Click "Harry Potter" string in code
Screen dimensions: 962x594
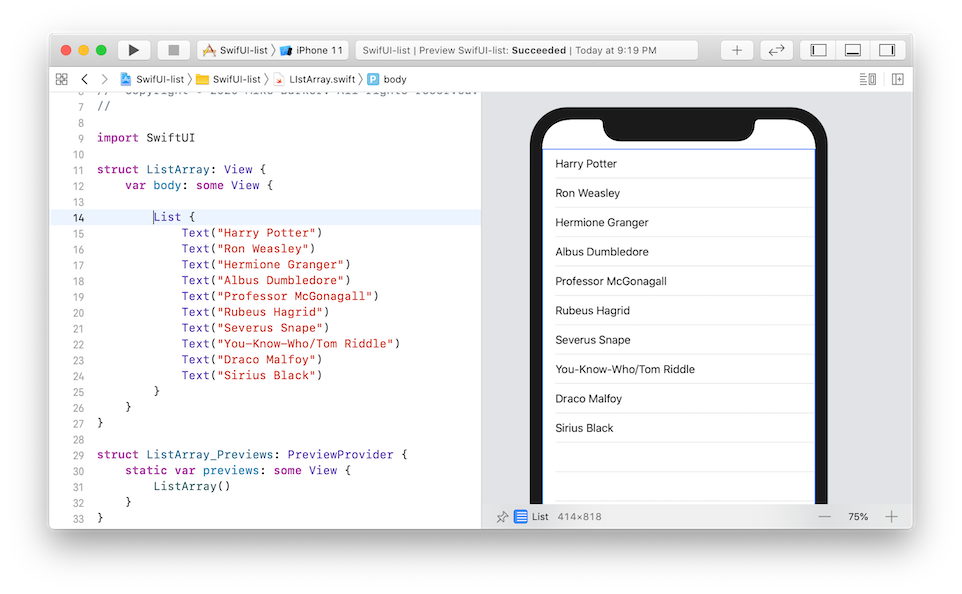click(x=266, y=233)
